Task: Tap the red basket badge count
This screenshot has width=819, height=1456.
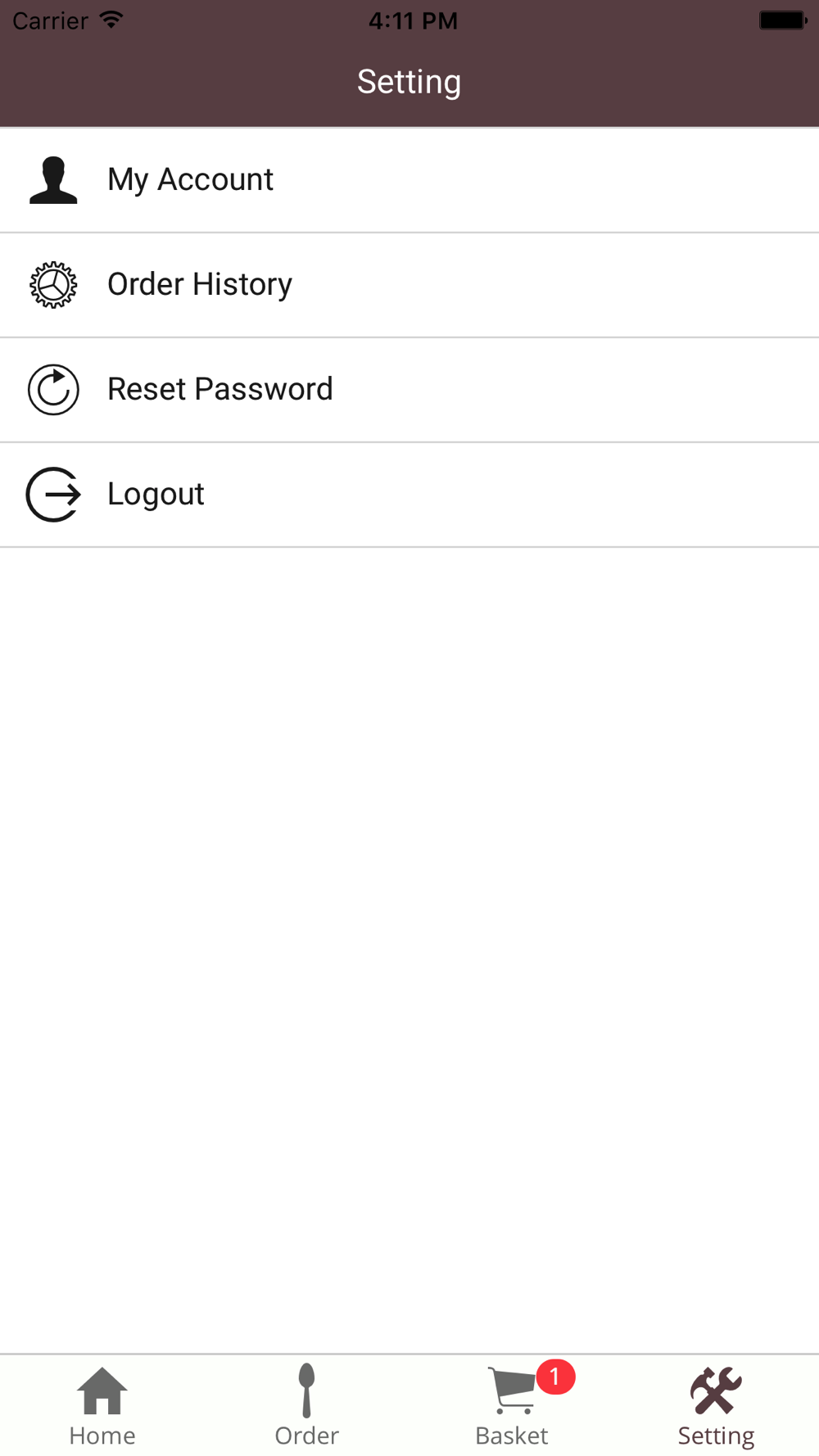Action: (555, 1377)
